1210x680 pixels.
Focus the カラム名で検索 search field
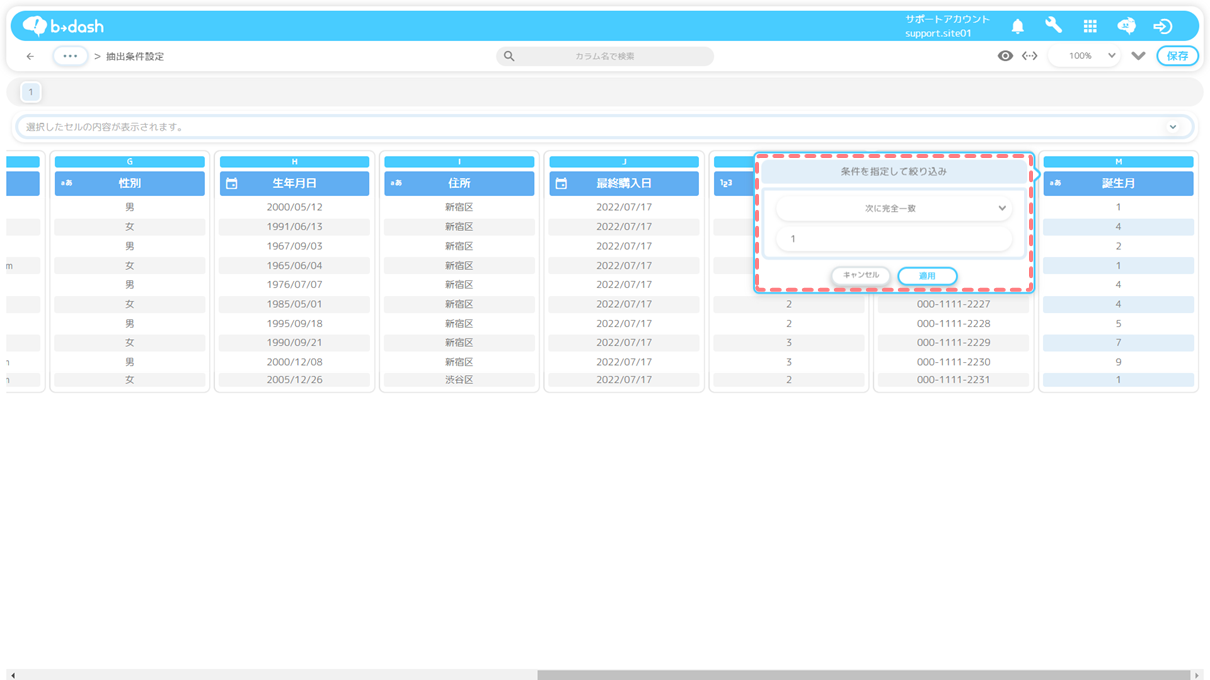[605, 56]
